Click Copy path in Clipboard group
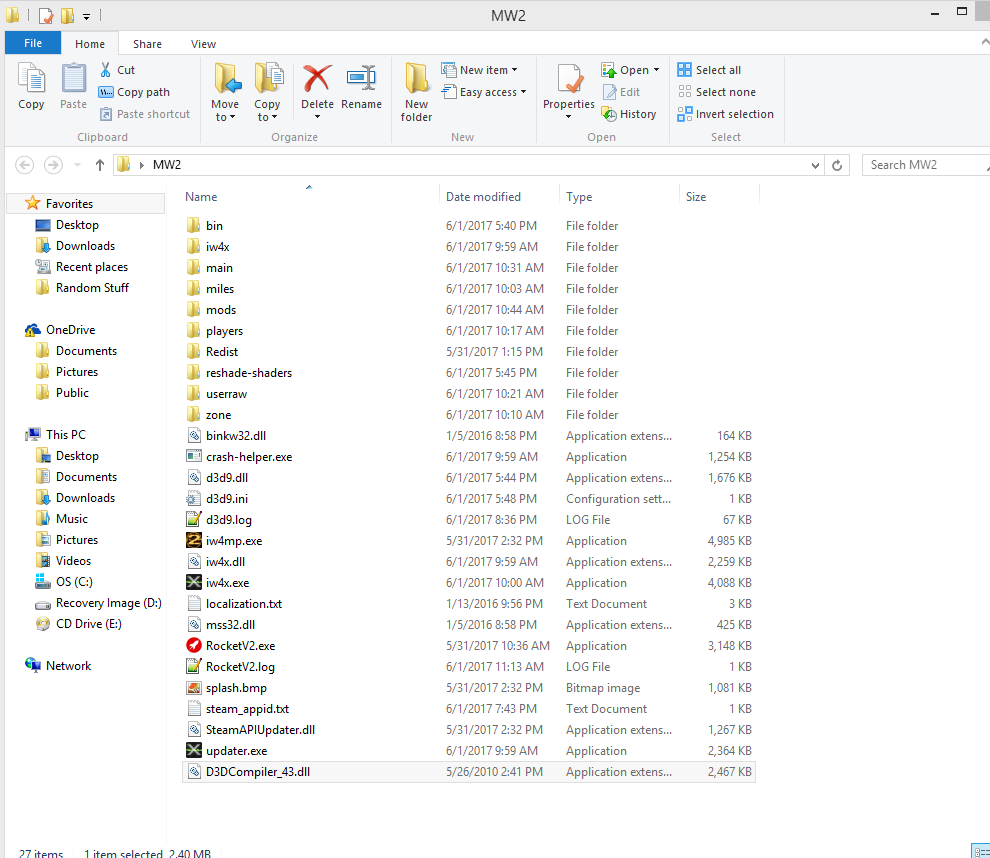The height and width of the screenshot is (858, 990). click(134, 92)
